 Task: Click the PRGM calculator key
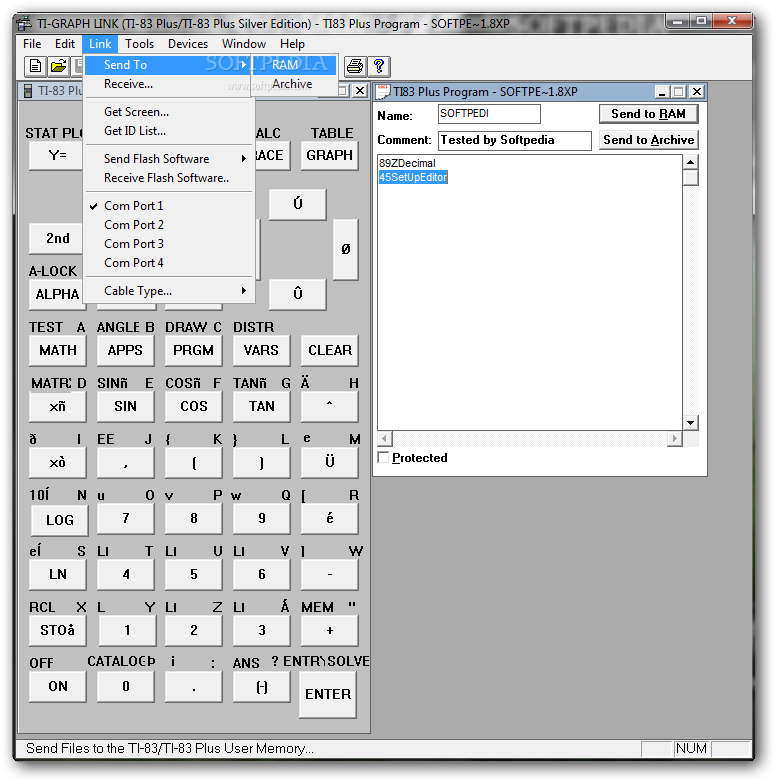tap(194, 350)
